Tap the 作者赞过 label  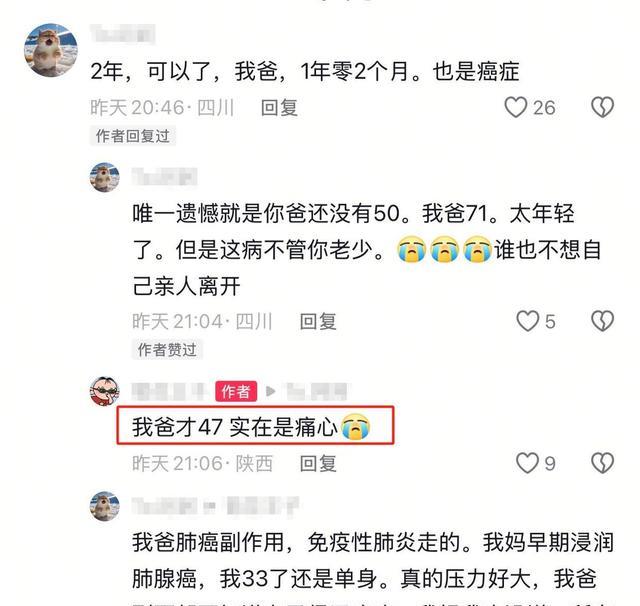(x=167, y=350)
